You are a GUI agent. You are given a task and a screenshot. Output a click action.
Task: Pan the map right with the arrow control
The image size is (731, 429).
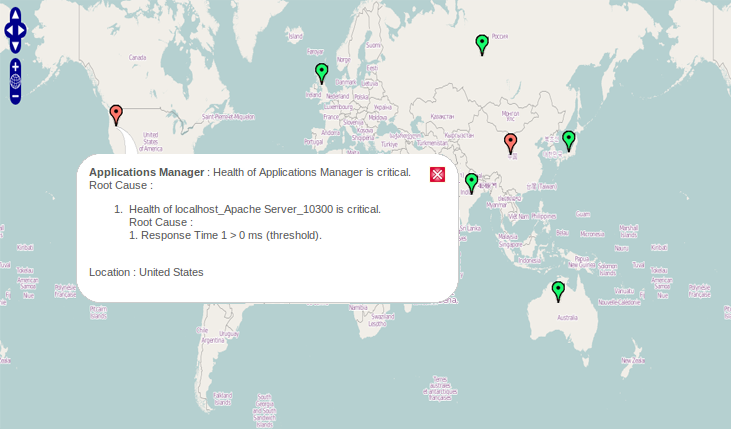point(21,30)
